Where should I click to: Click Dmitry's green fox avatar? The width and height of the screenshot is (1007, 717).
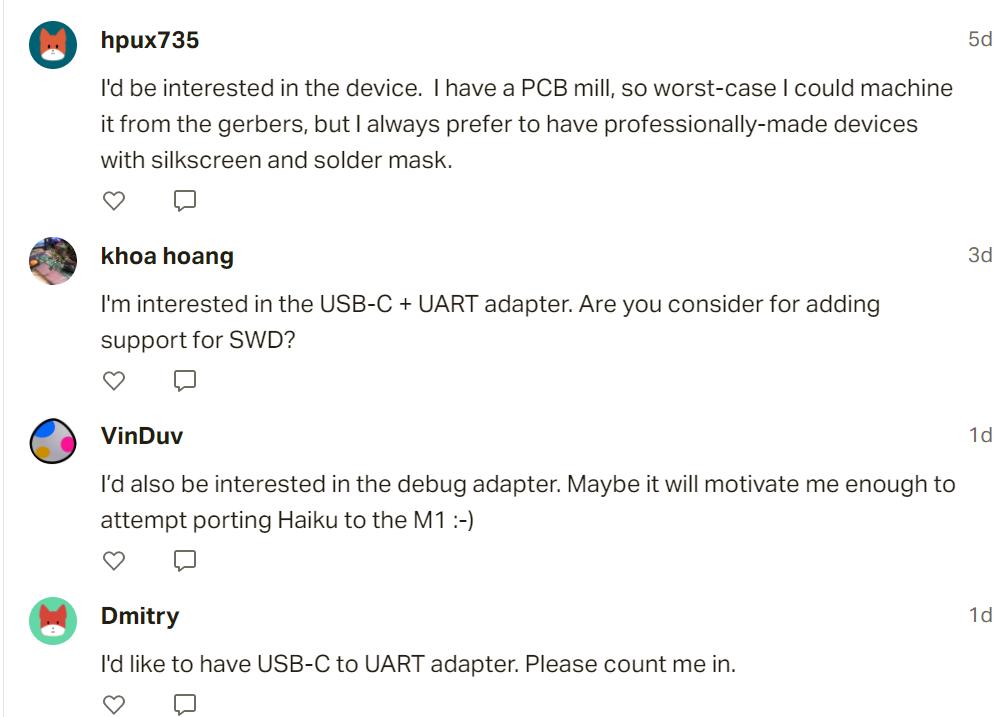point(54,620)
